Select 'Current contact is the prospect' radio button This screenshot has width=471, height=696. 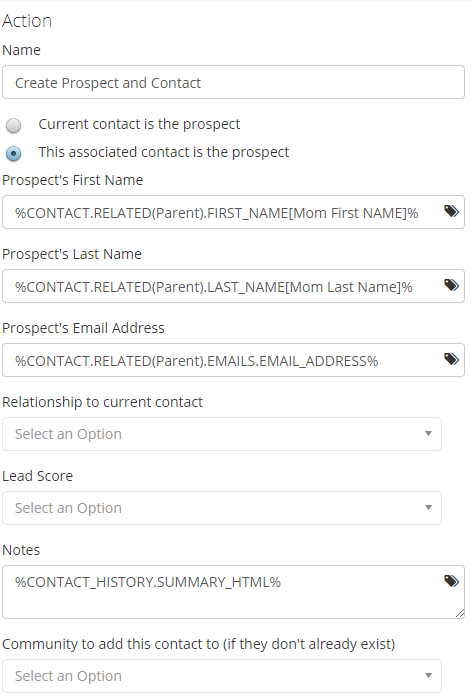[13, 126]
